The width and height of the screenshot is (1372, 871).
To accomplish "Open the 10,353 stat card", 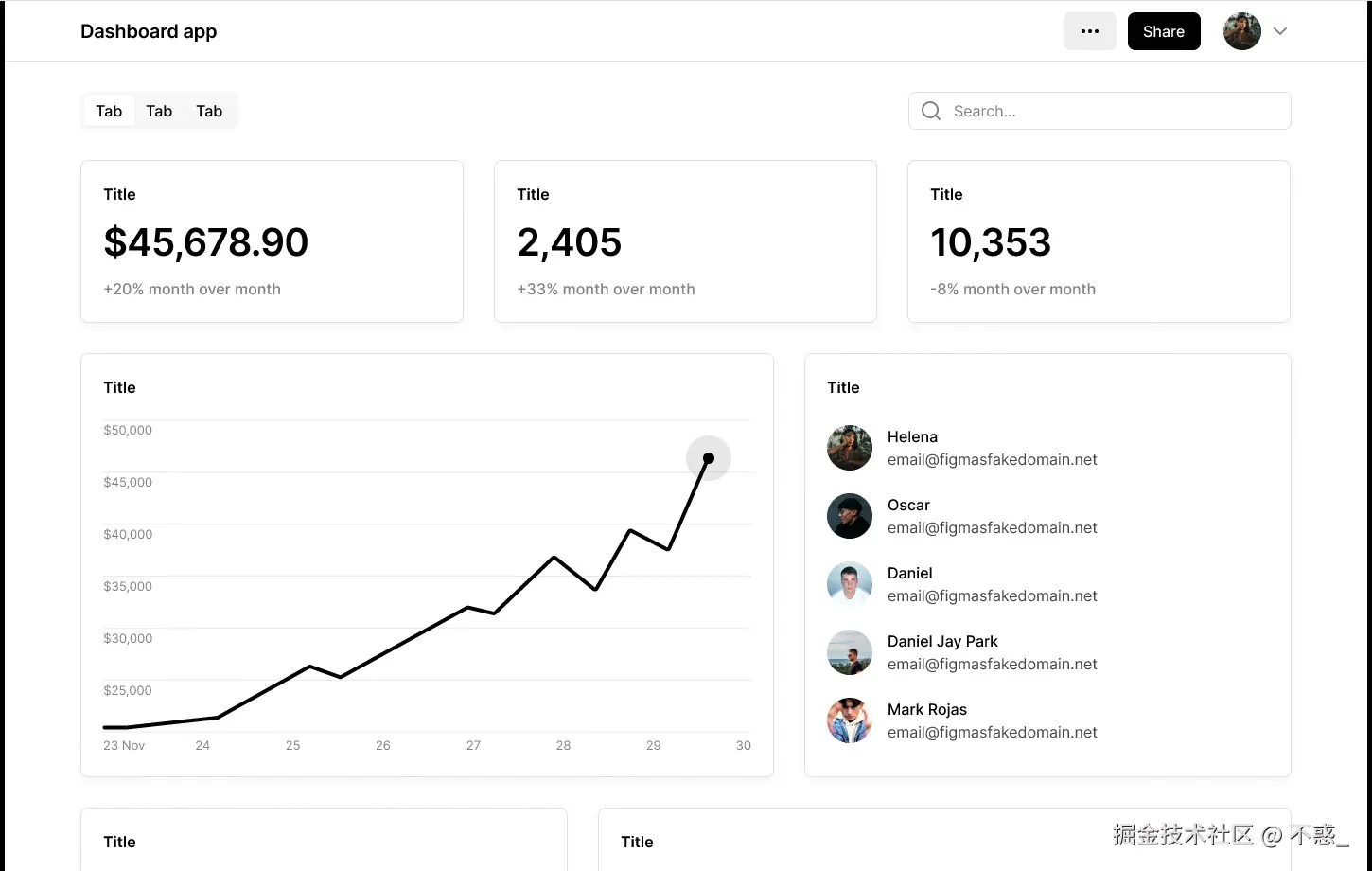I will click(x=1099, y=241).
